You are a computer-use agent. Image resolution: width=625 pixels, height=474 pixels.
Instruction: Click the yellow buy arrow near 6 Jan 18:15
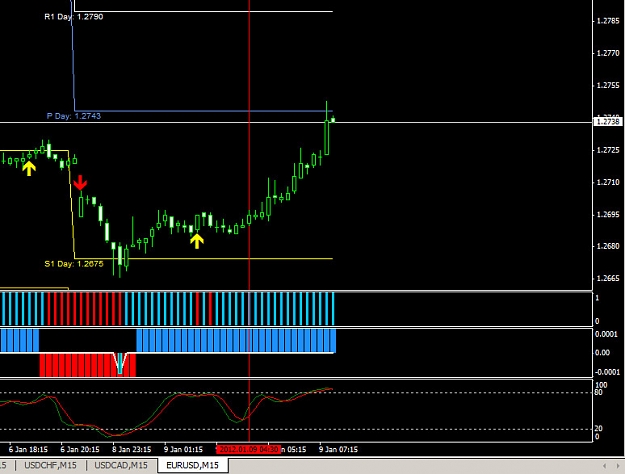tap(29, 168)
